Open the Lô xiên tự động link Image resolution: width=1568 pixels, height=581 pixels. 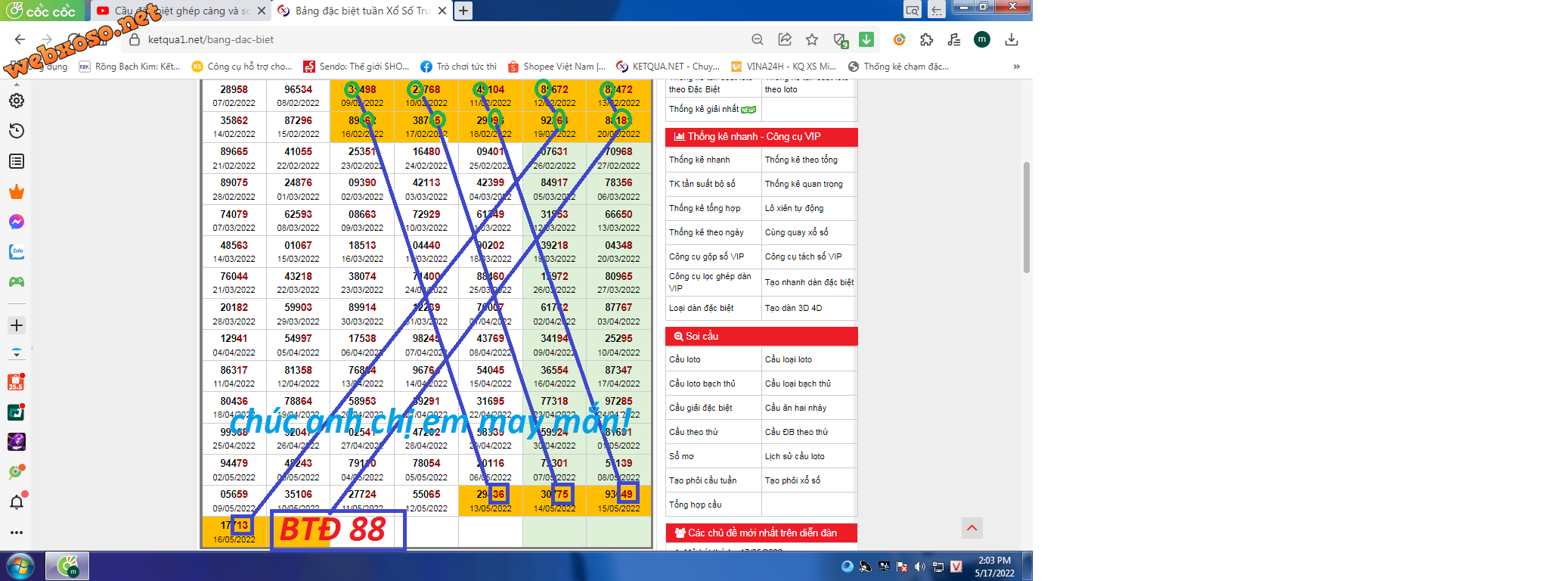(x=795, y=208)
